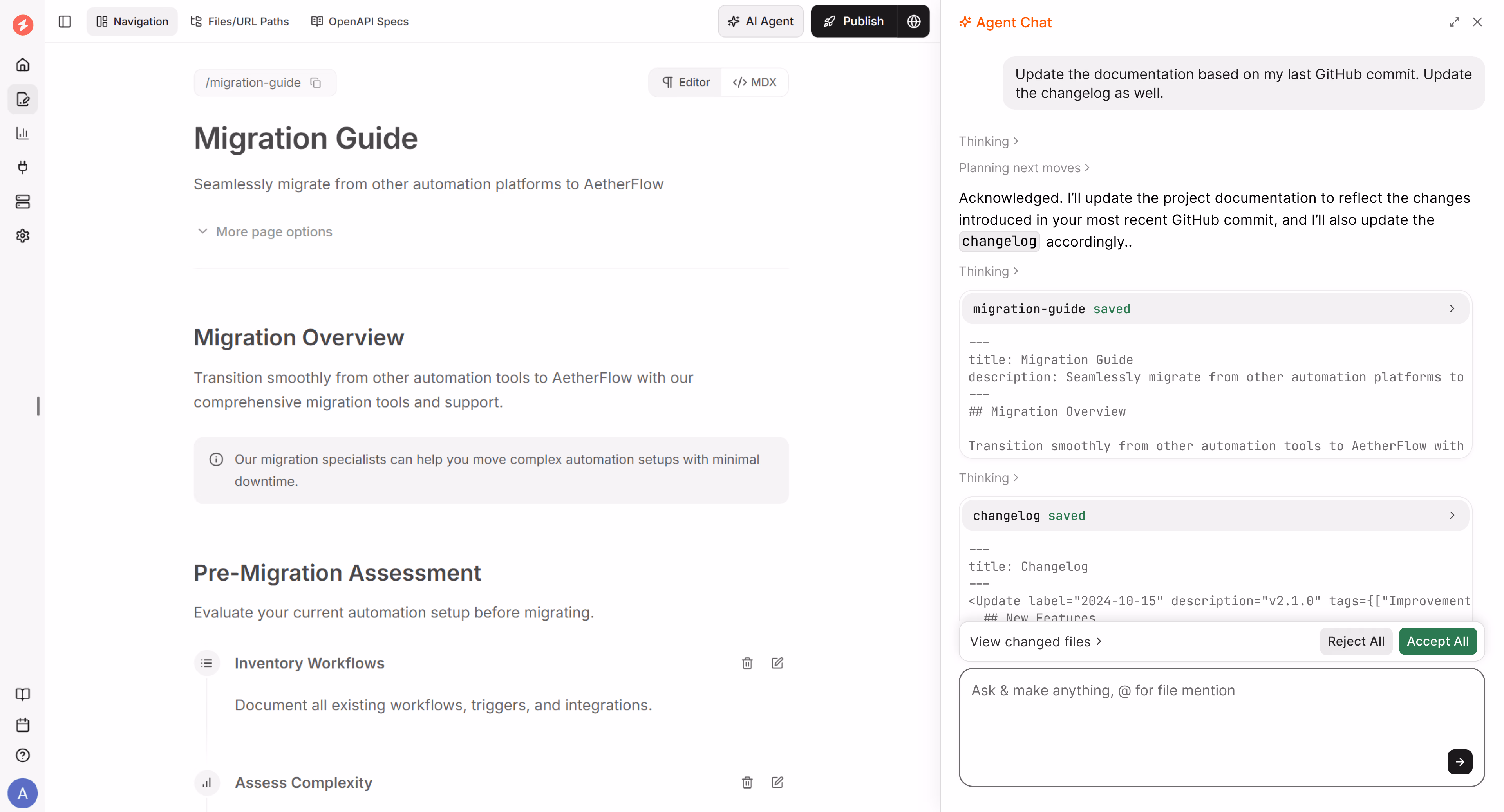The image size is (1504, 812).
Task: Expand the changelog saved file block
Action: [x=1215, y=516]
